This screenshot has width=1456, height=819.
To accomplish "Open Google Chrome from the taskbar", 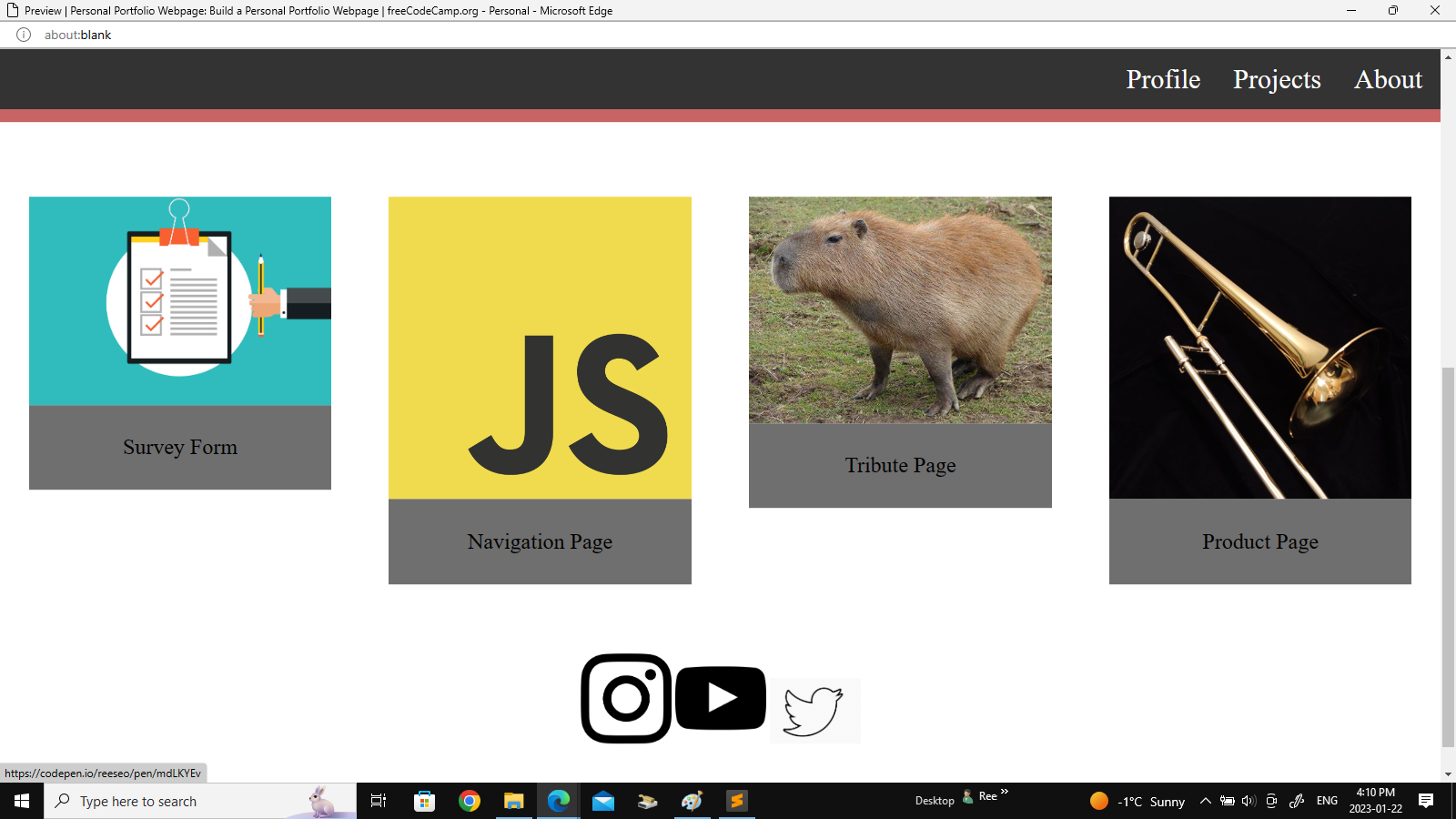I will click(470, 801).
